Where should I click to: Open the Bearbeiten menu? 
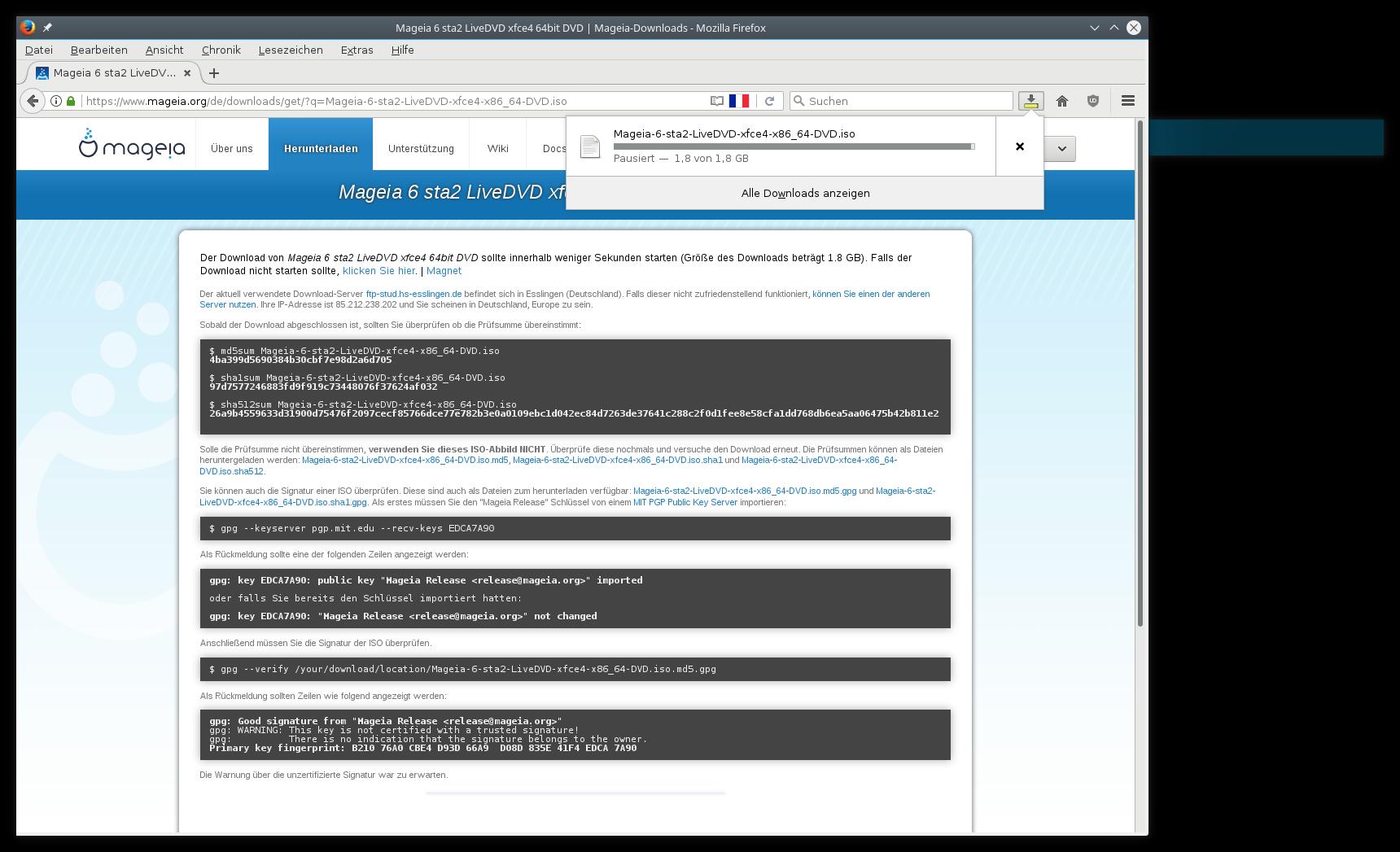(x=99, y=50)
